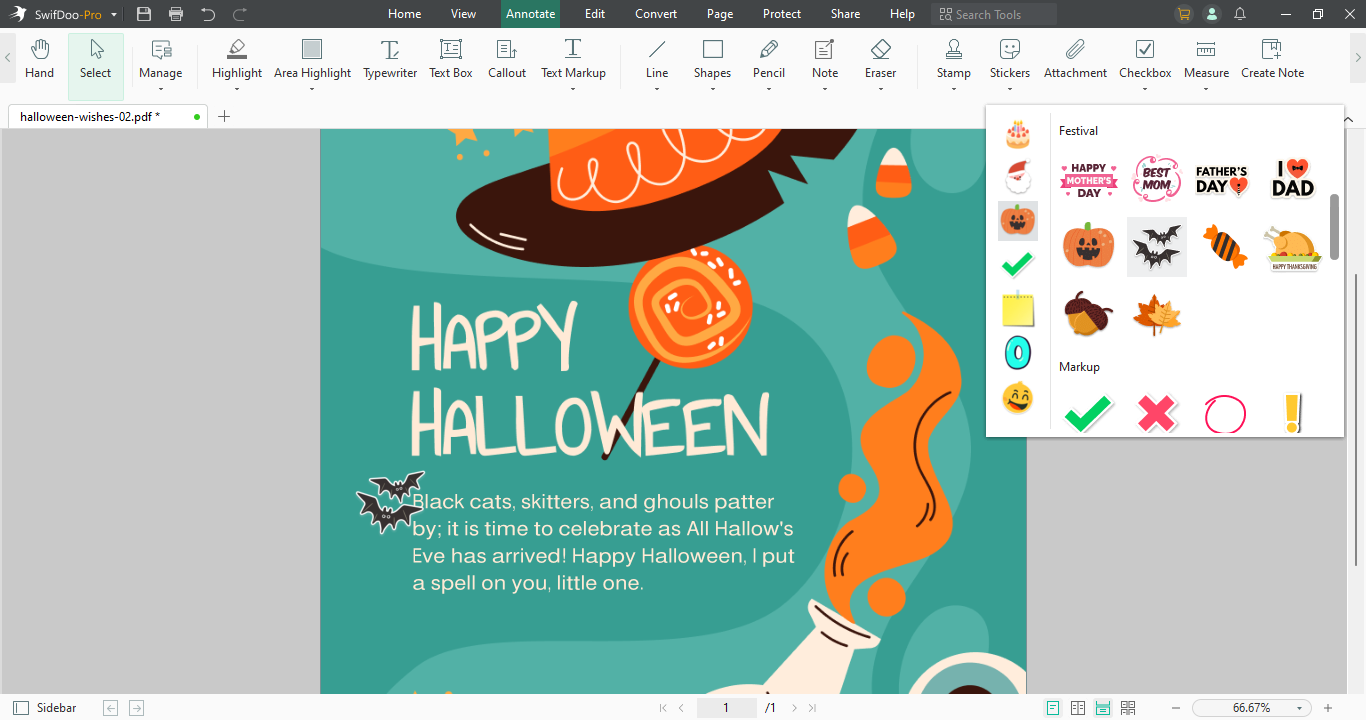This screenshot has width=1366, height=720.
Task: Insert a Text Box
Action: point(451,60)
